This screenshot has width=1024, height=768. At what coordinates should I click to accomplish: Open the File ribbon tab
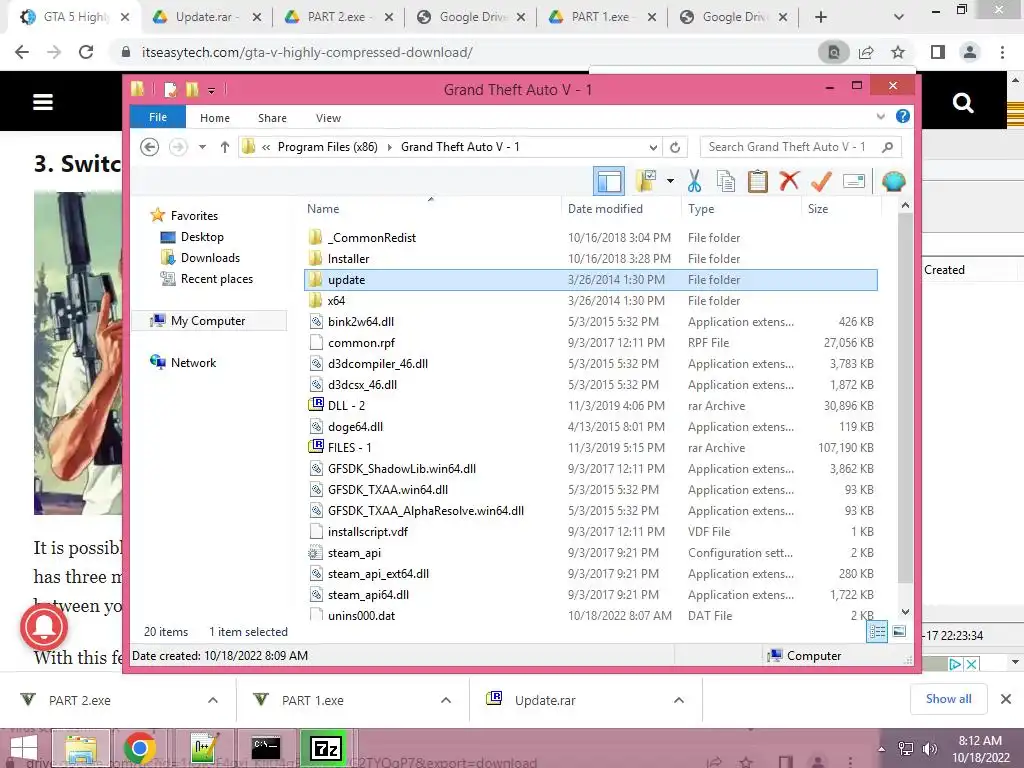tap(158, 117)
